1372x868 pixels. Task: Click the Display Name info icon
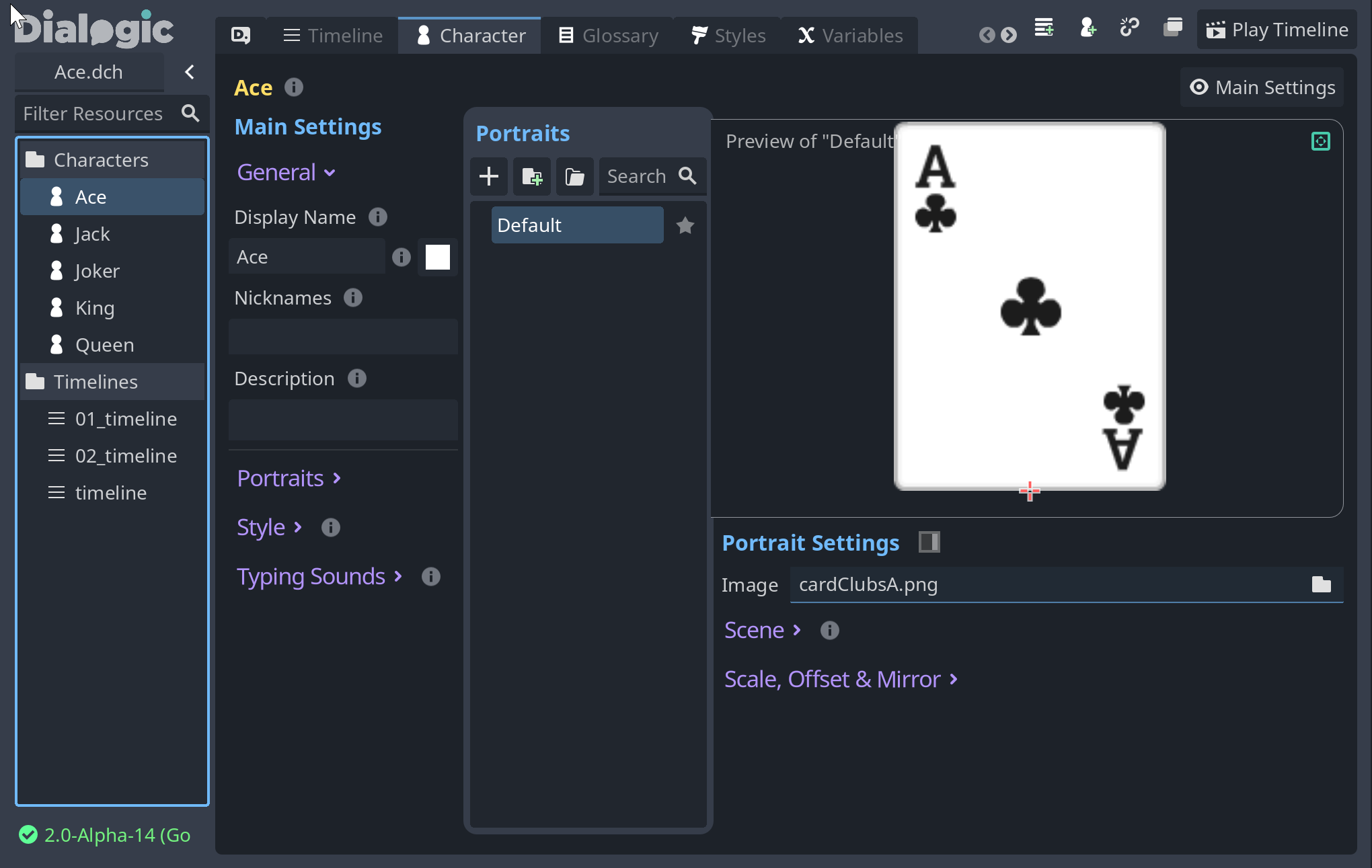378,217
